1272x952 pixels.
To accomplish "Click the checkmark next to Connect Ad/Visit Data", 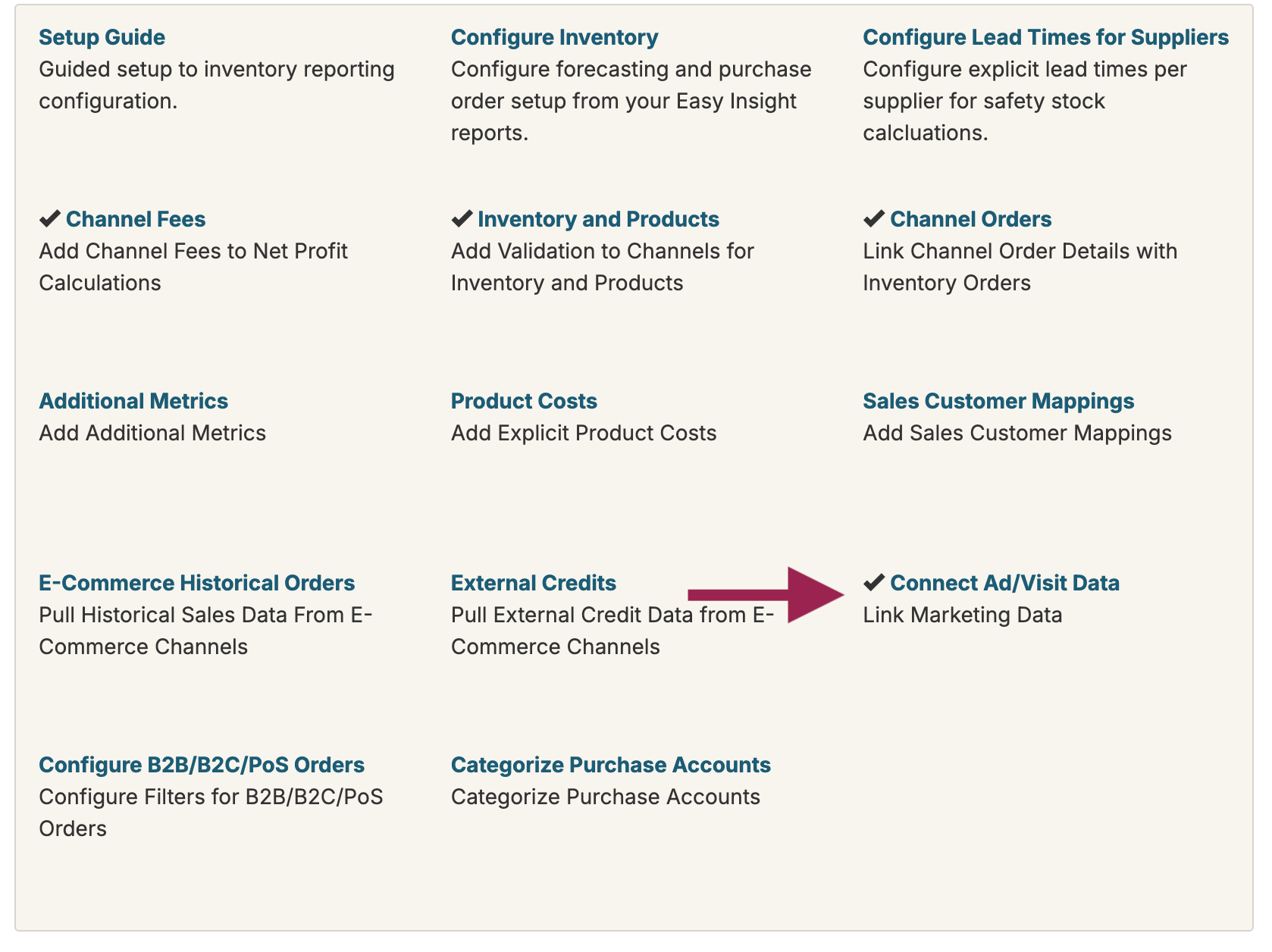I will [874, 583].
